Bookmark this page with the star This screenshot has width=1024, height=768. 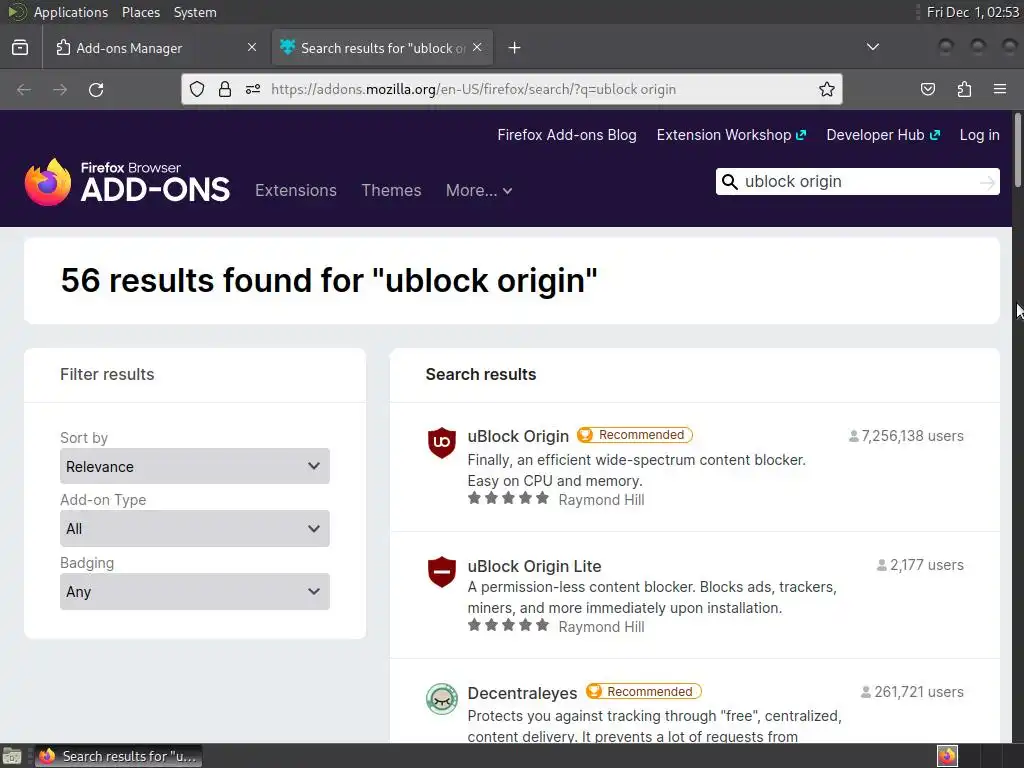(x=827, y=89)
